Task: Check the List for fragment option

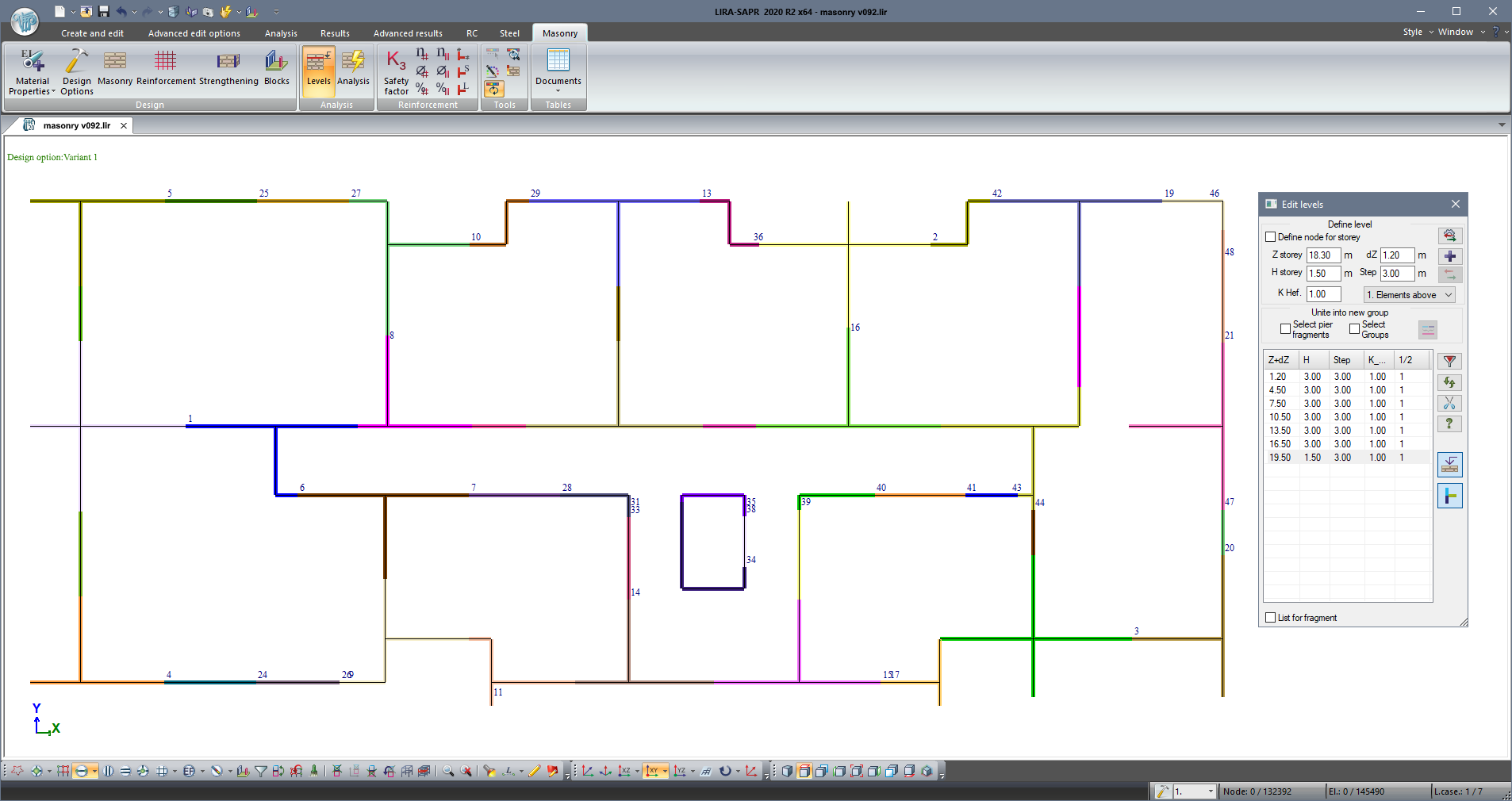Action: (x=1271, y=618)
